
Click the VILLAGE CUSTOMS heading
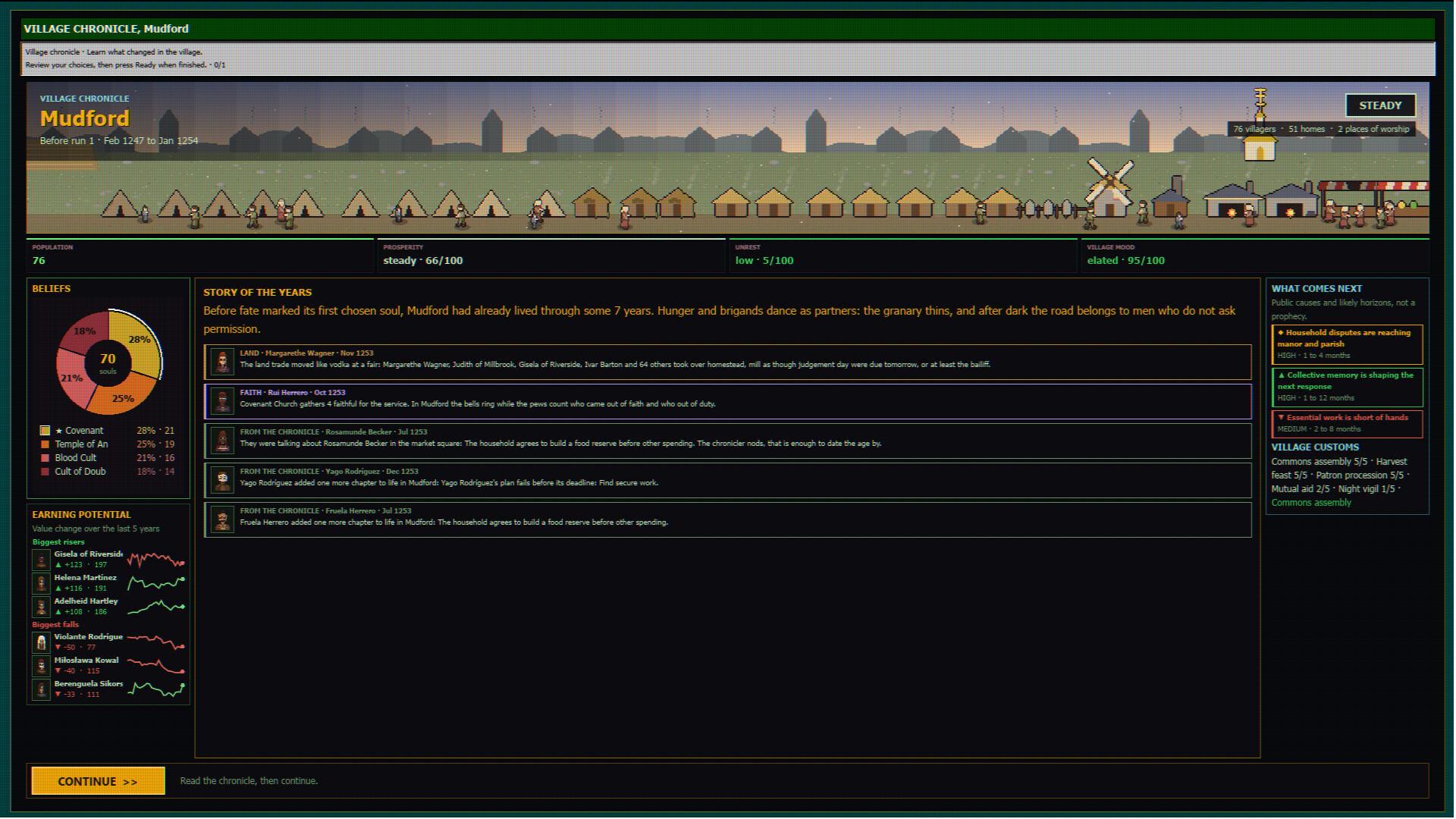click(1315, 447)
